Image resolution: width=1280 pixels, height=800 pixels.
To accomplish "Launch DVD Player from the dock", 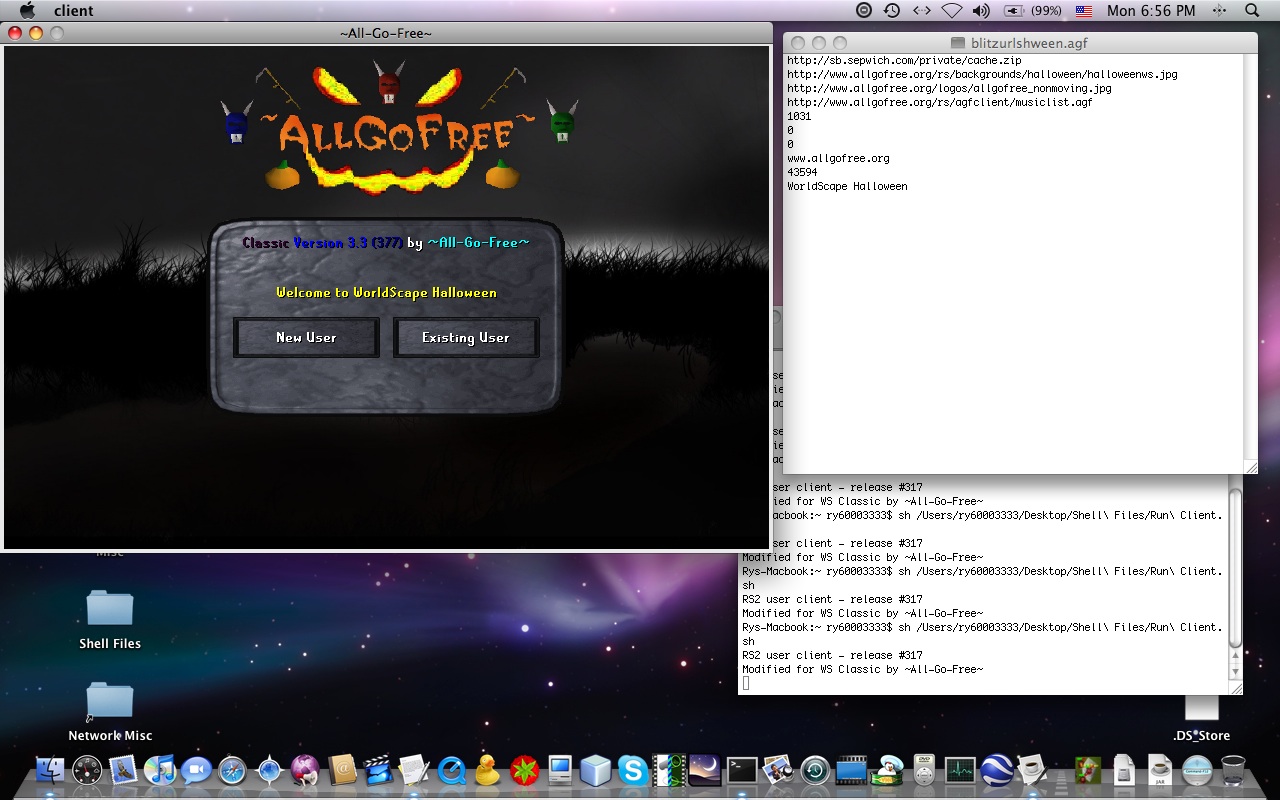I will coord(924,769).
